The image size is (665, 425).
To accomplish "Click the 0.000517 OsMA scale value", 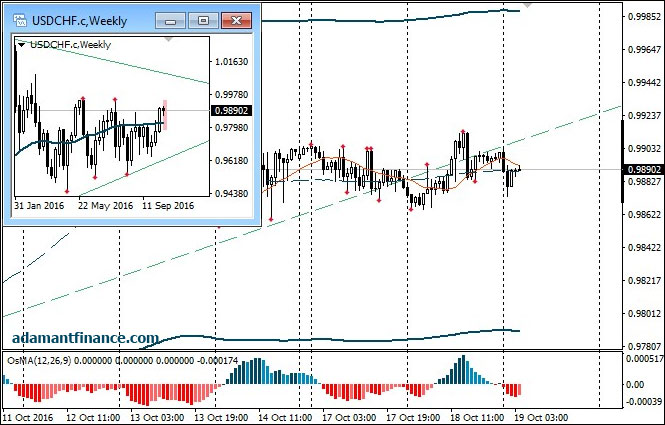I will click(x=645, y=359).
